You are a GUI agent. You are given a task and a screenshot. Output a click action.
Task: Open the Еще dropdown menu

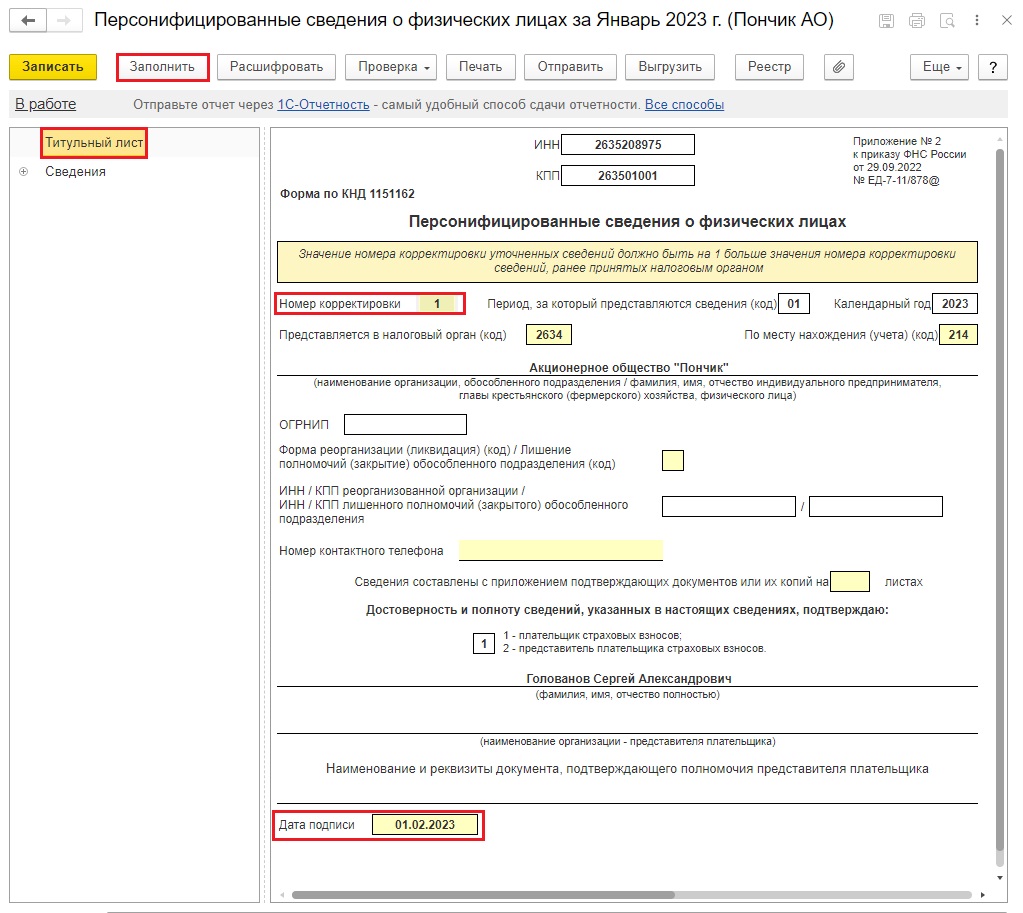click(x=939, y=67)
